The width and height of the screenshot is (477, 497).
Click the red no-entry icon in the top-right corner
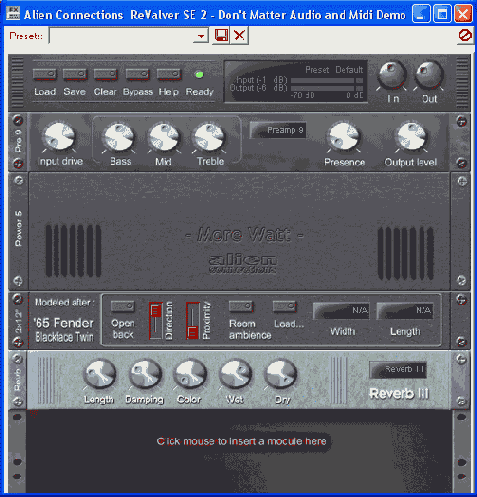point(465,35)
